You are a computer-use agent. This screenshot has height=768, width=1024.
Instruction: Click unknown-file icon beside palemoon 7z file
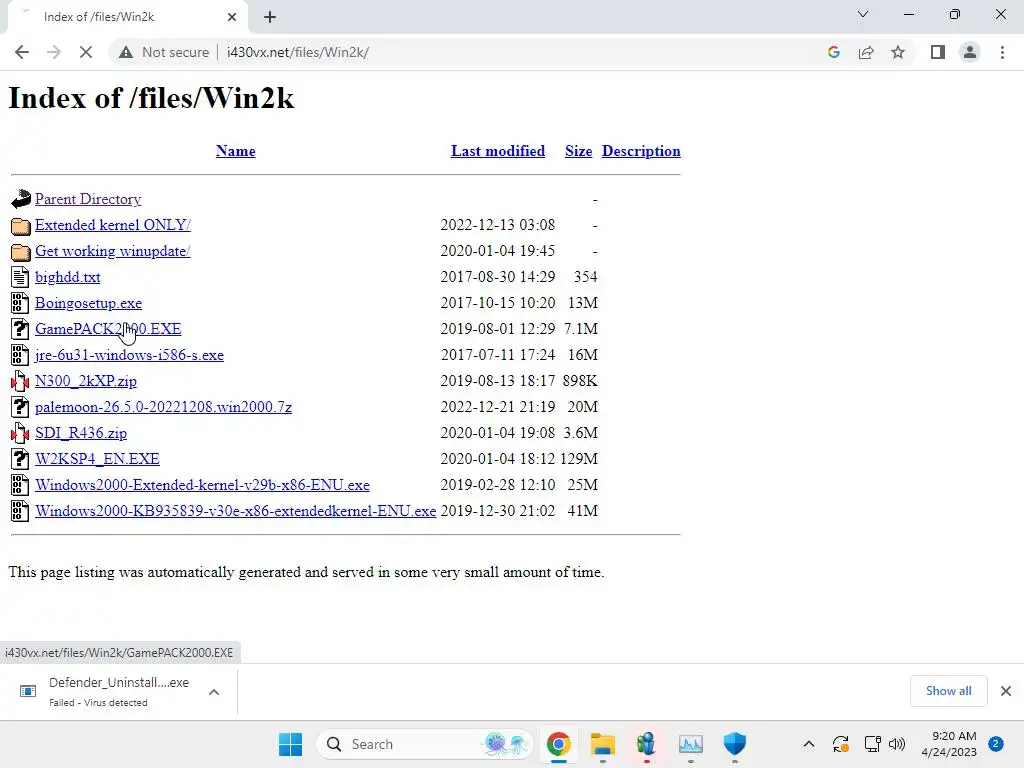[x=20, y=408]
